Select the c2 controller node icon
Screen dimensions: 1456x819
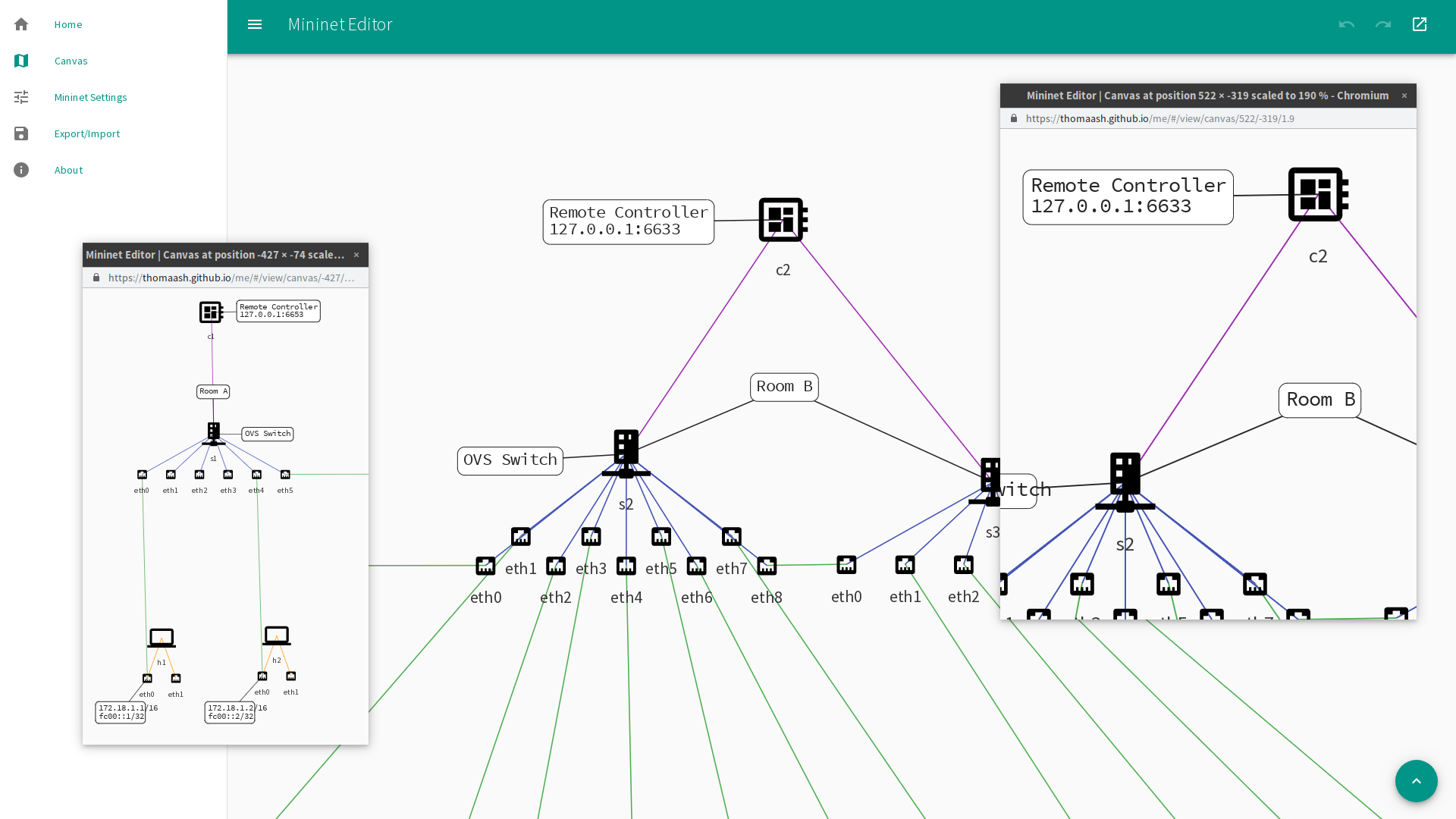click(x=783, y=220)
